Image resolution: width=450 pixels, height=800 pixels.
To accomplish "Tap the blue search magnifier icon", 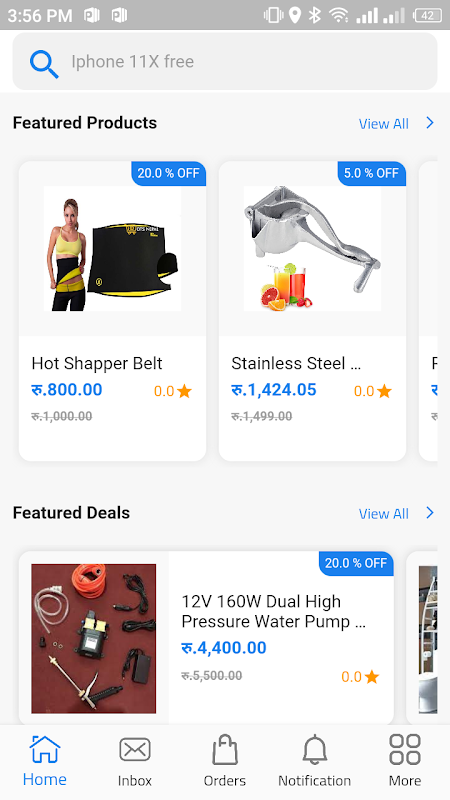I will pos(44,64).
